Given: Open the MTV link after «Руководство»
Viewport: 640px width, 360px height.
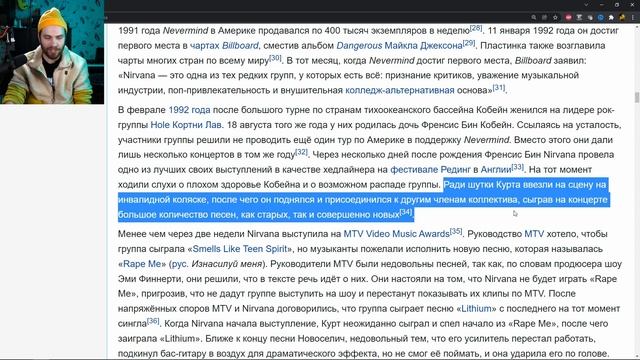Looking at the screenshot, I should coord(534,234).
